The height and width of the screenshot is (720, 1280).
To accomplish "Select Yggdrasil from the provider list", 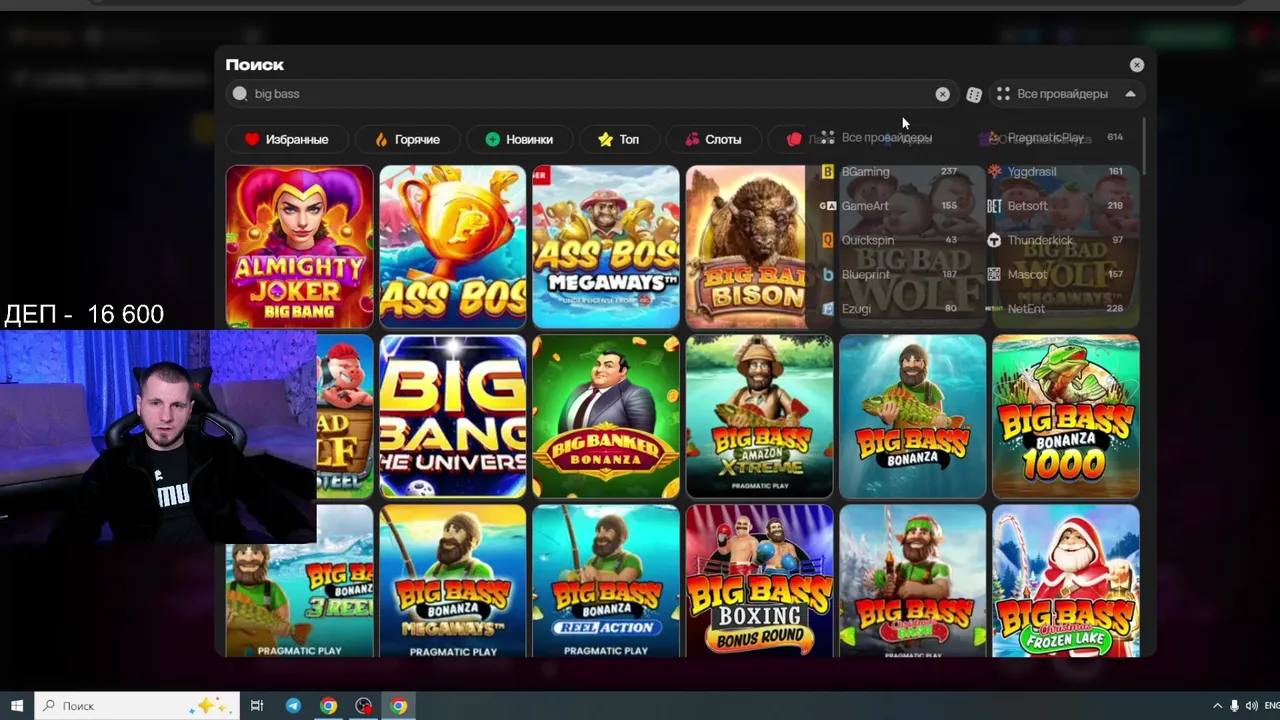I will coord(1057,172).
